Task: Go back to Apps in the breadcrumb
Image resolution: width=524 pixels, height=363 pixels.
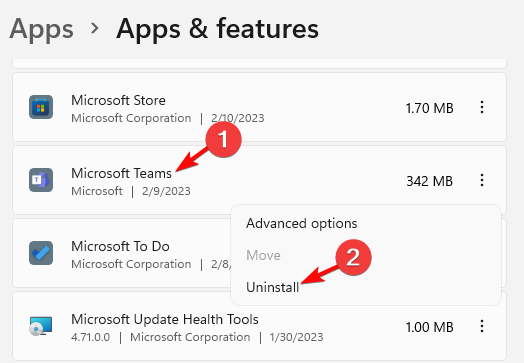Action: pos(41,29)
